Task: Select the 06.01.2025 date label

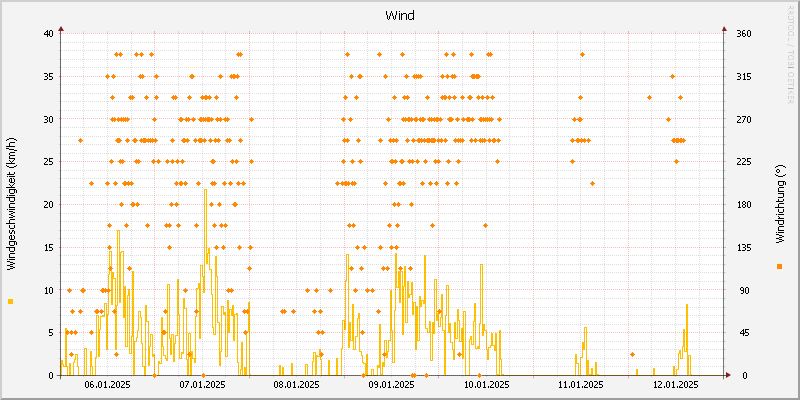Action: pos(107,384)
